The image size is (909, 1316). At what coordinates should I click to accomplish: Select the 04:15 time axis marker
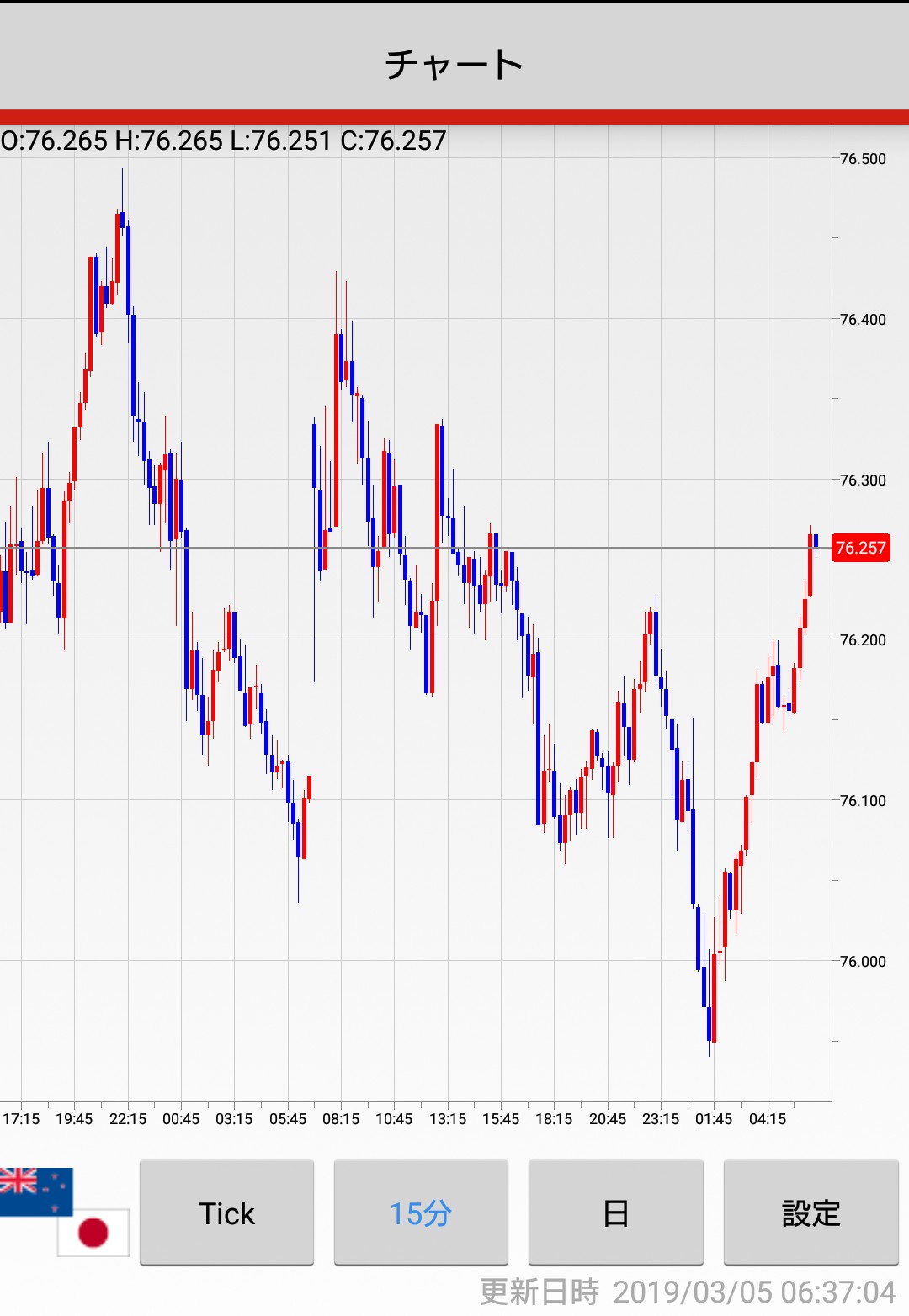(x=768, y=1119)
